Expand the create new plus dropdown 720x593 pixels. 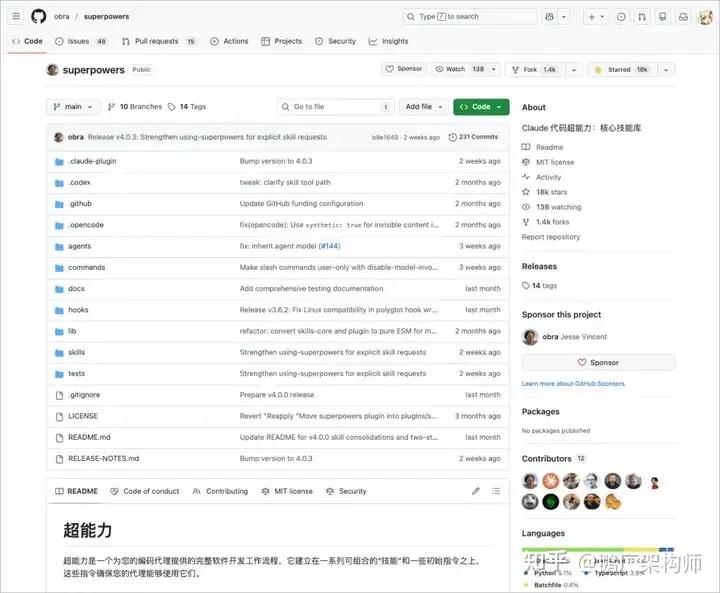pos(596,17)
